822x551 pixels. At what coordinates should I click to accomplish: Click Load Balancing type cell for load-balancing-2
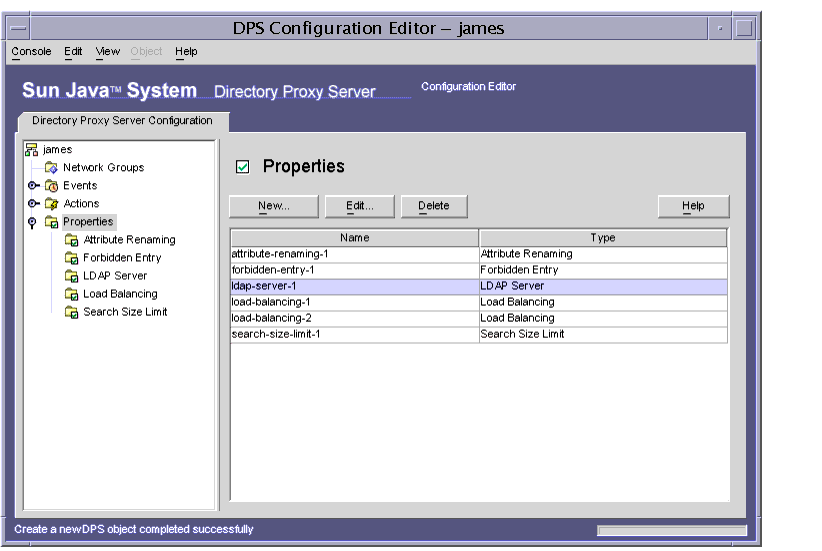pyautogui.click(x=603, y=318)
